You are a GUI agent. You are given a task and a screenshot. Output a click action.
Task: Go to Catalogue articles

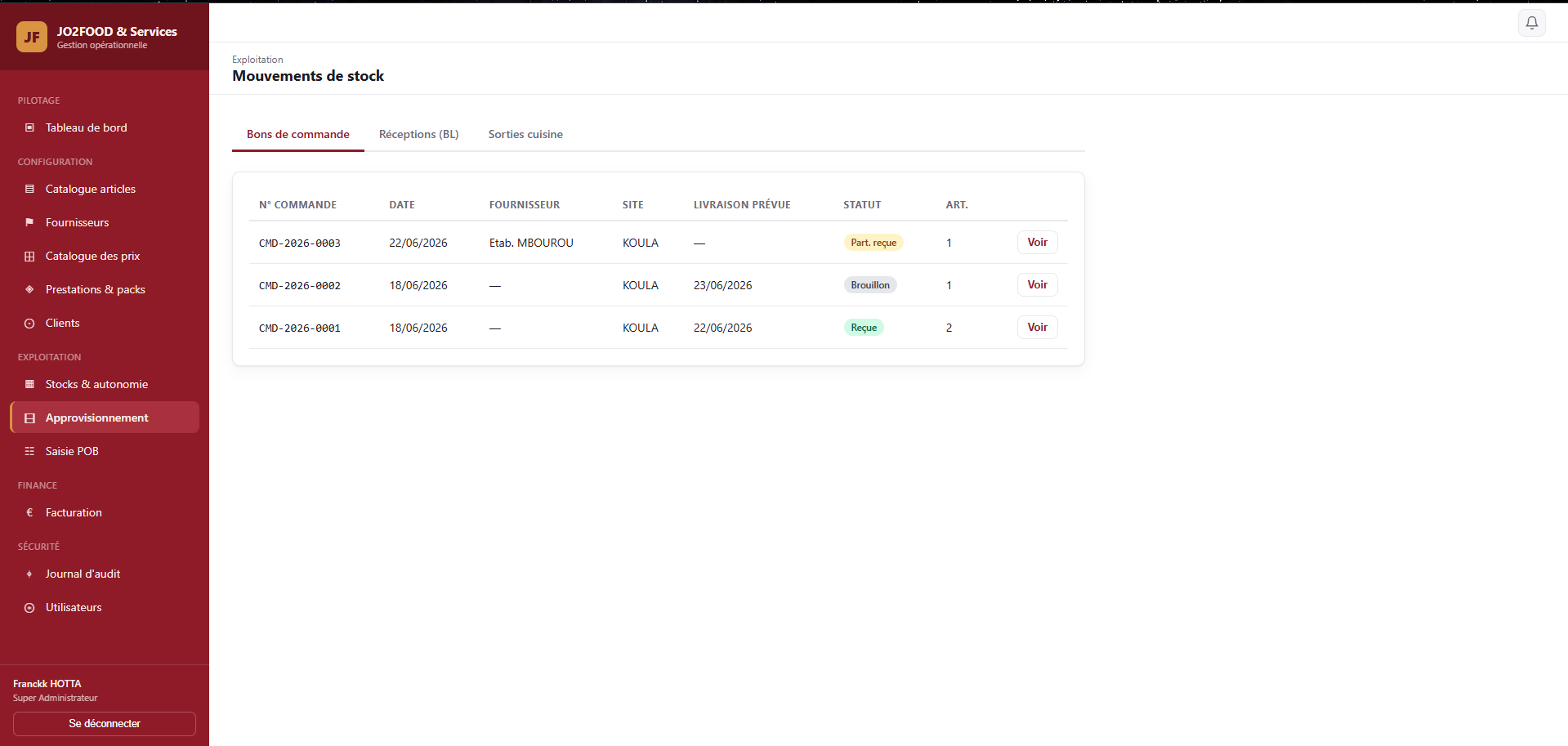click(105, 189)
